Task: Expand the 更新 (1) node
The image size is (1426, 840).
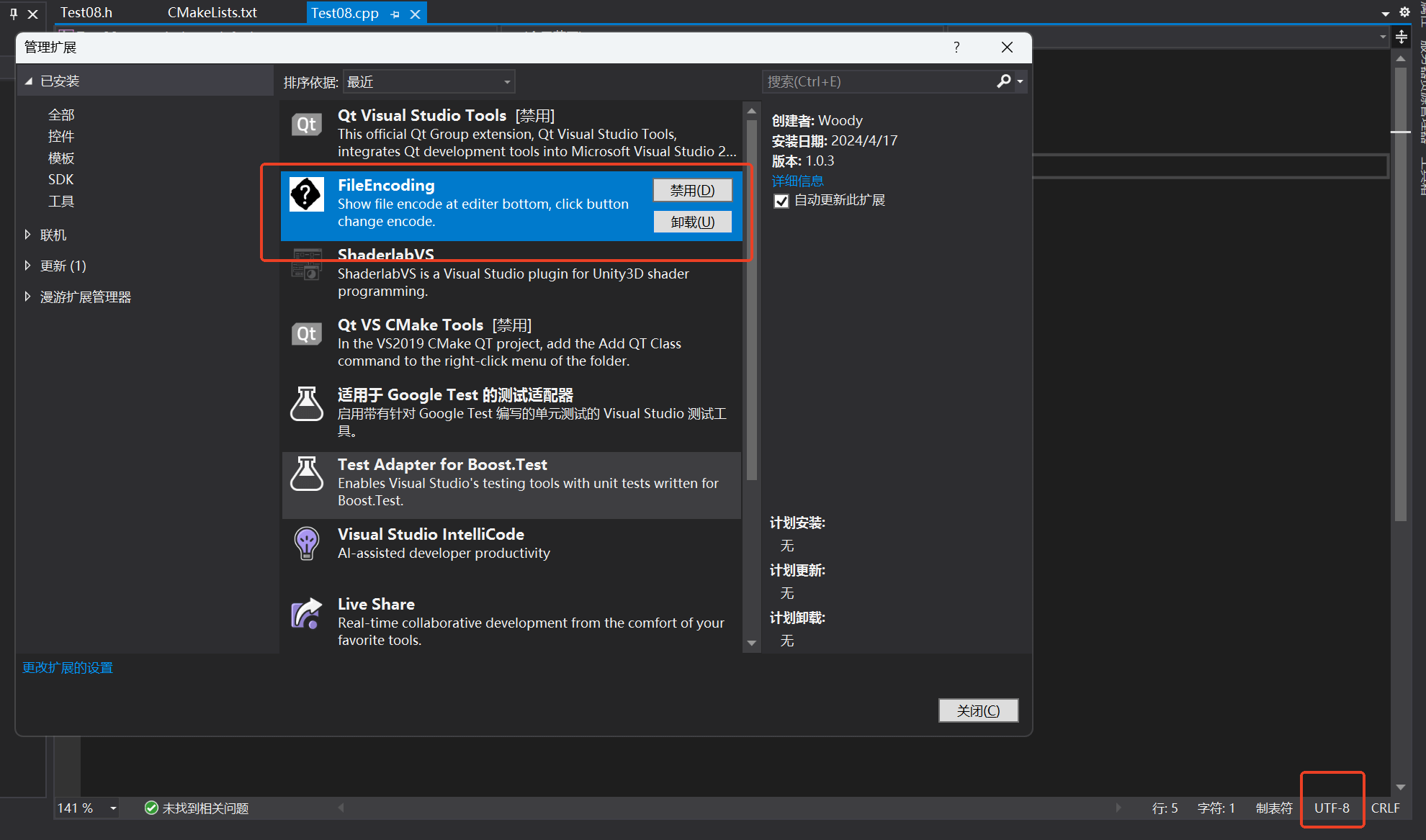Action: point(27,266)
